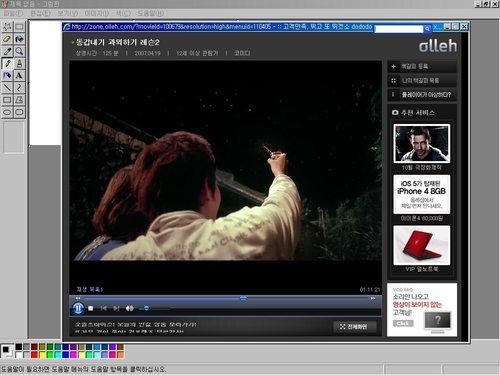
Task: Select the Polygon shape tool
Action: click(x=19, y=100)
